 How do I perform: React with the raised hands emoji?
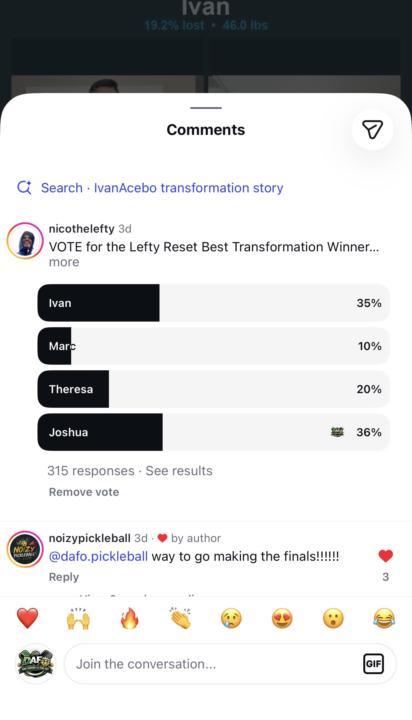pyautogui.click(x=79, y=618)
